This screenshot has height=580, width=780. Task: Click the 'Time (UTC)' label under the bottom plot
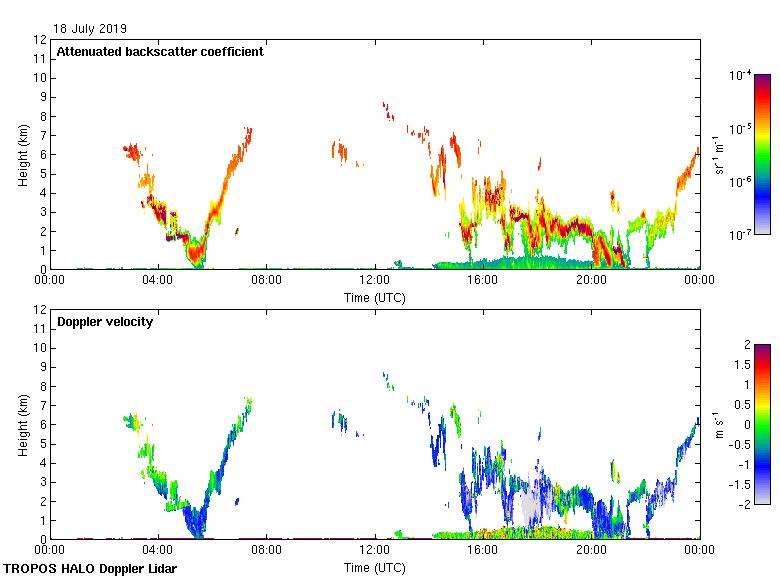click(x=375, y=568)
